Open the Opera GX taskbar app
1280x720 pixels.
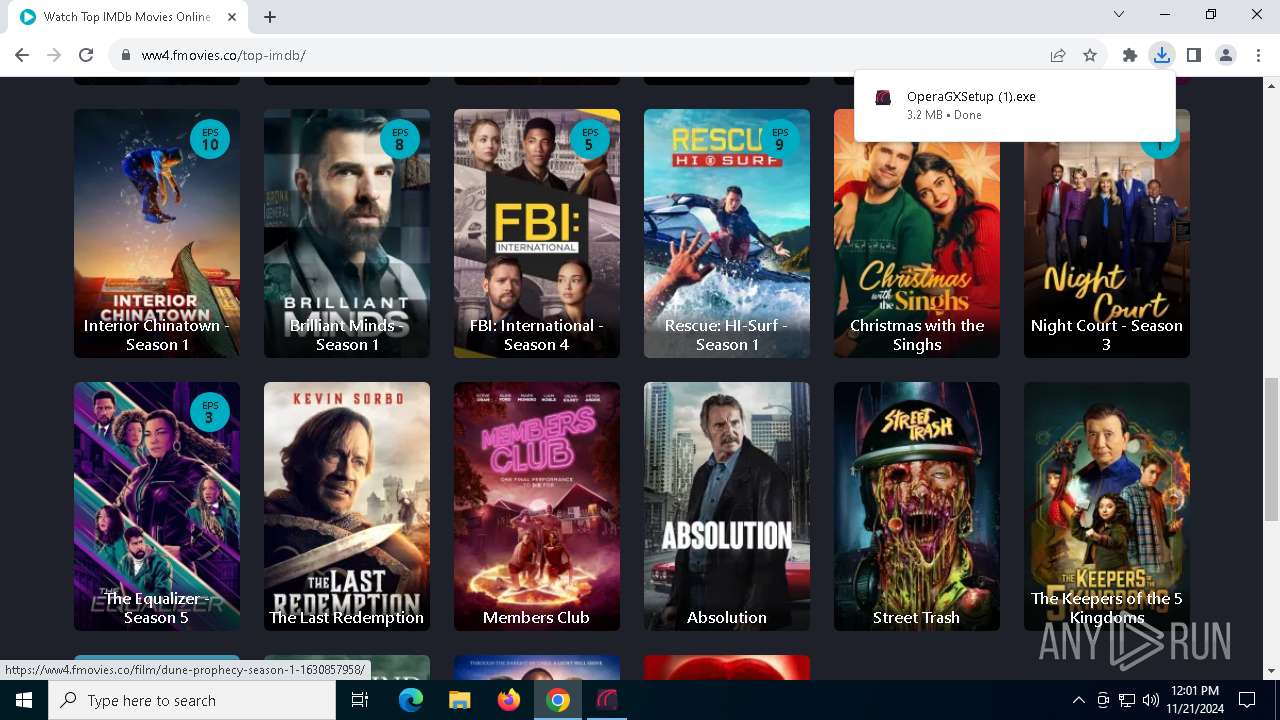pos(607,700)
